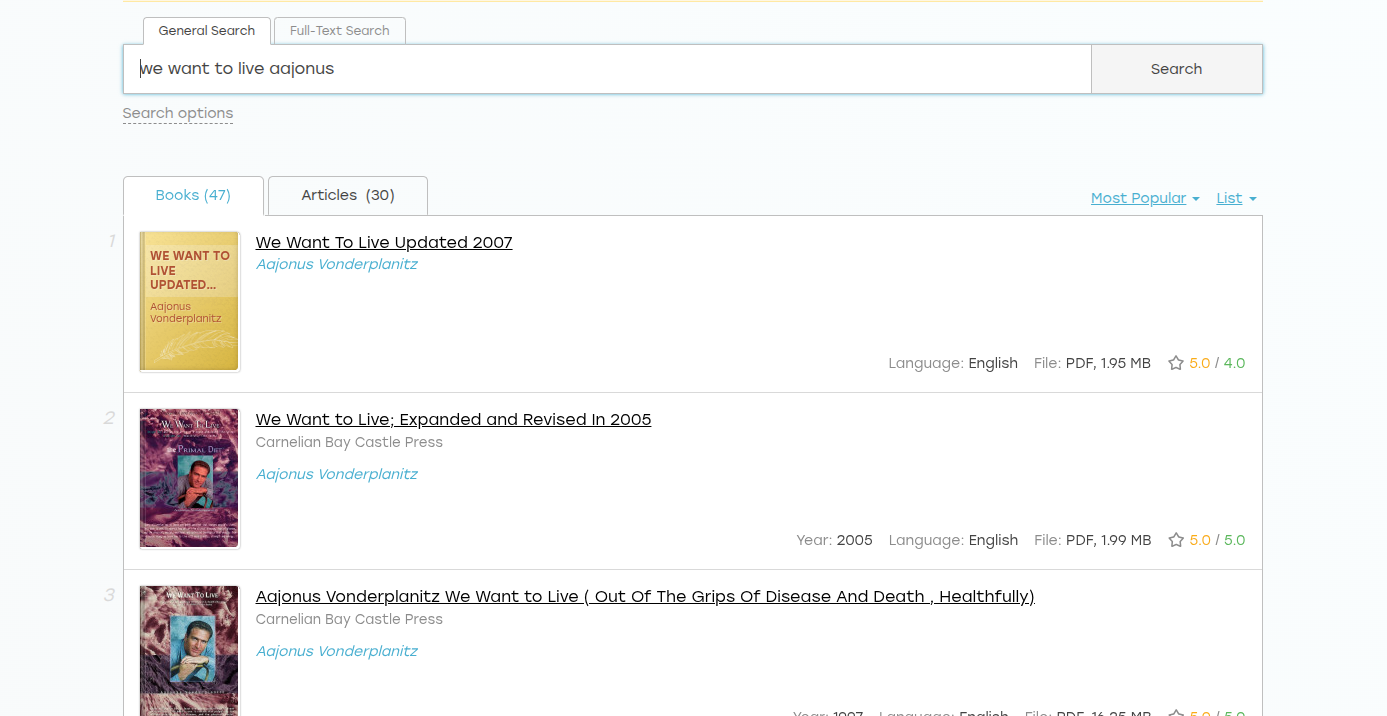The width and height of the screenshot is (1387, 716).
Task: Click author Aajonus Vonderplanitz under third book
Action: point(337,651)
